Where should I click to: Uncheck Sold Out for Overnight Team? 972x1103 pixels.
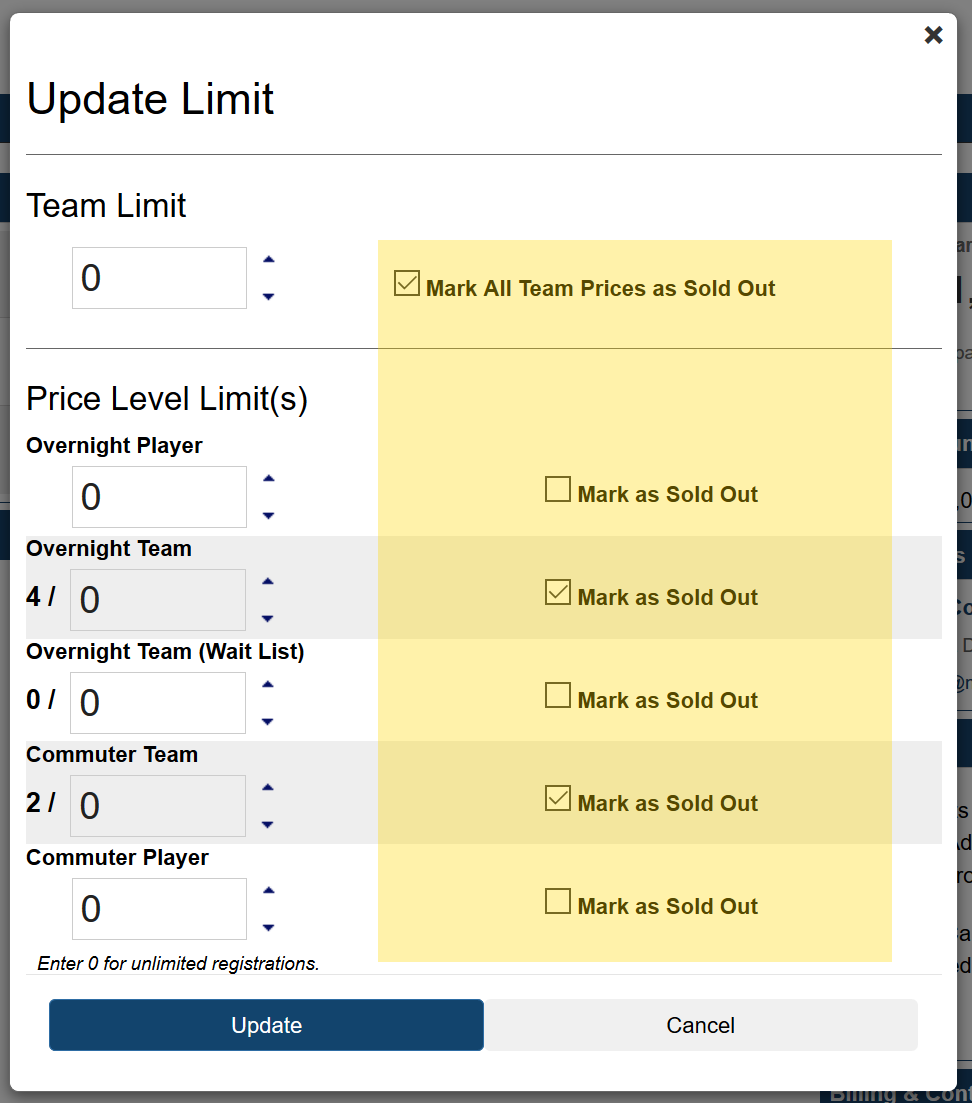tap(558, 593)
